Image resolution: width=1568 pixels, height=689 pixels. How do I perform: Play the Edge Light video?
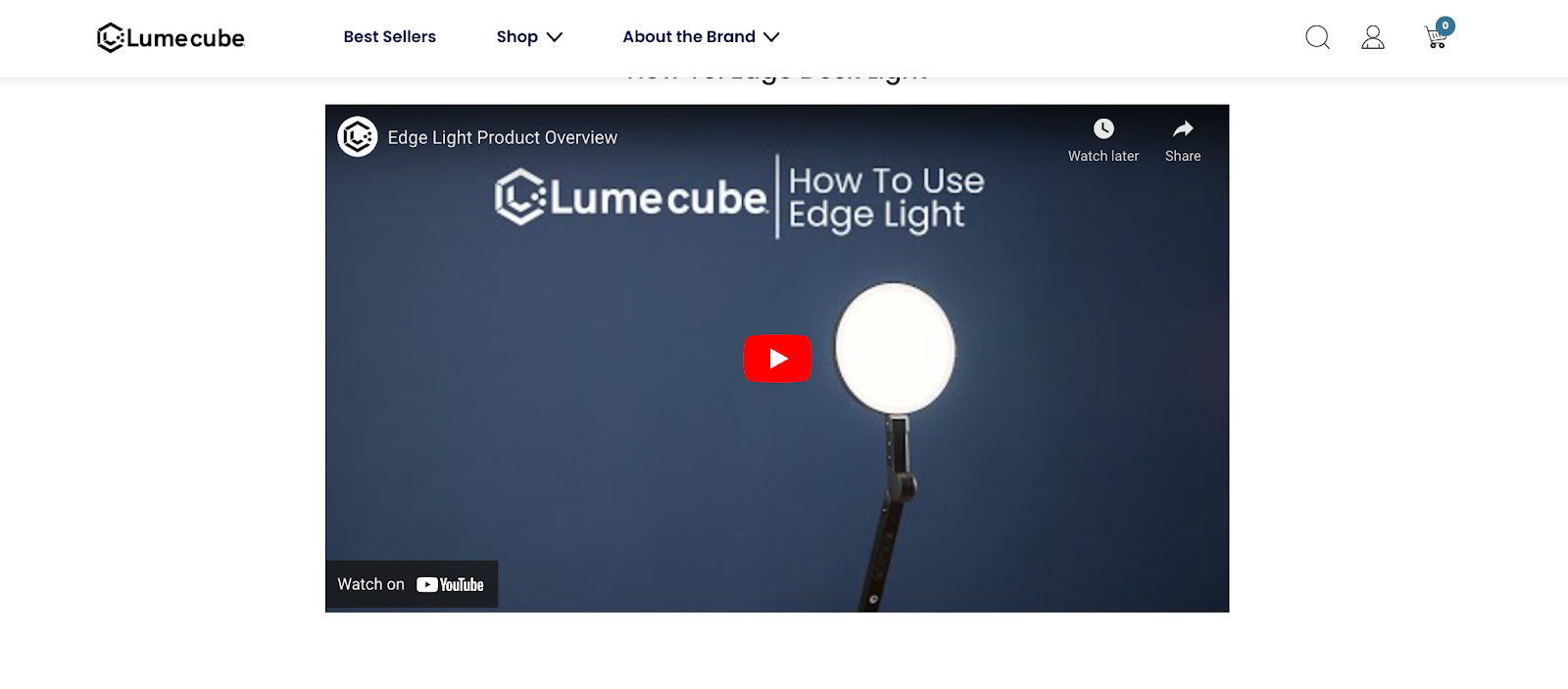pos(777,359)
